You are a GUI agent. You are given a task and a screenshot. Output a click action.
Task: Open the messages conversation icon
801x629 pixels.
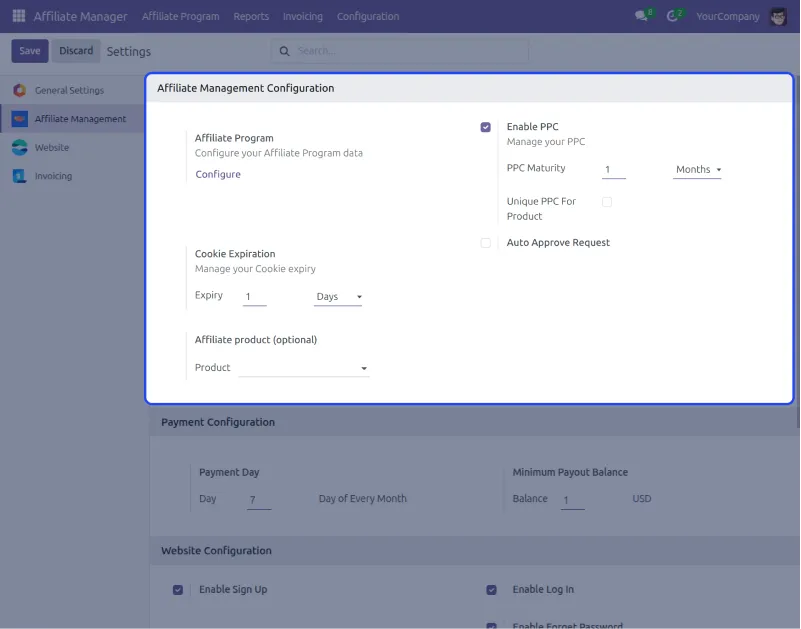[x=642, y=15]
